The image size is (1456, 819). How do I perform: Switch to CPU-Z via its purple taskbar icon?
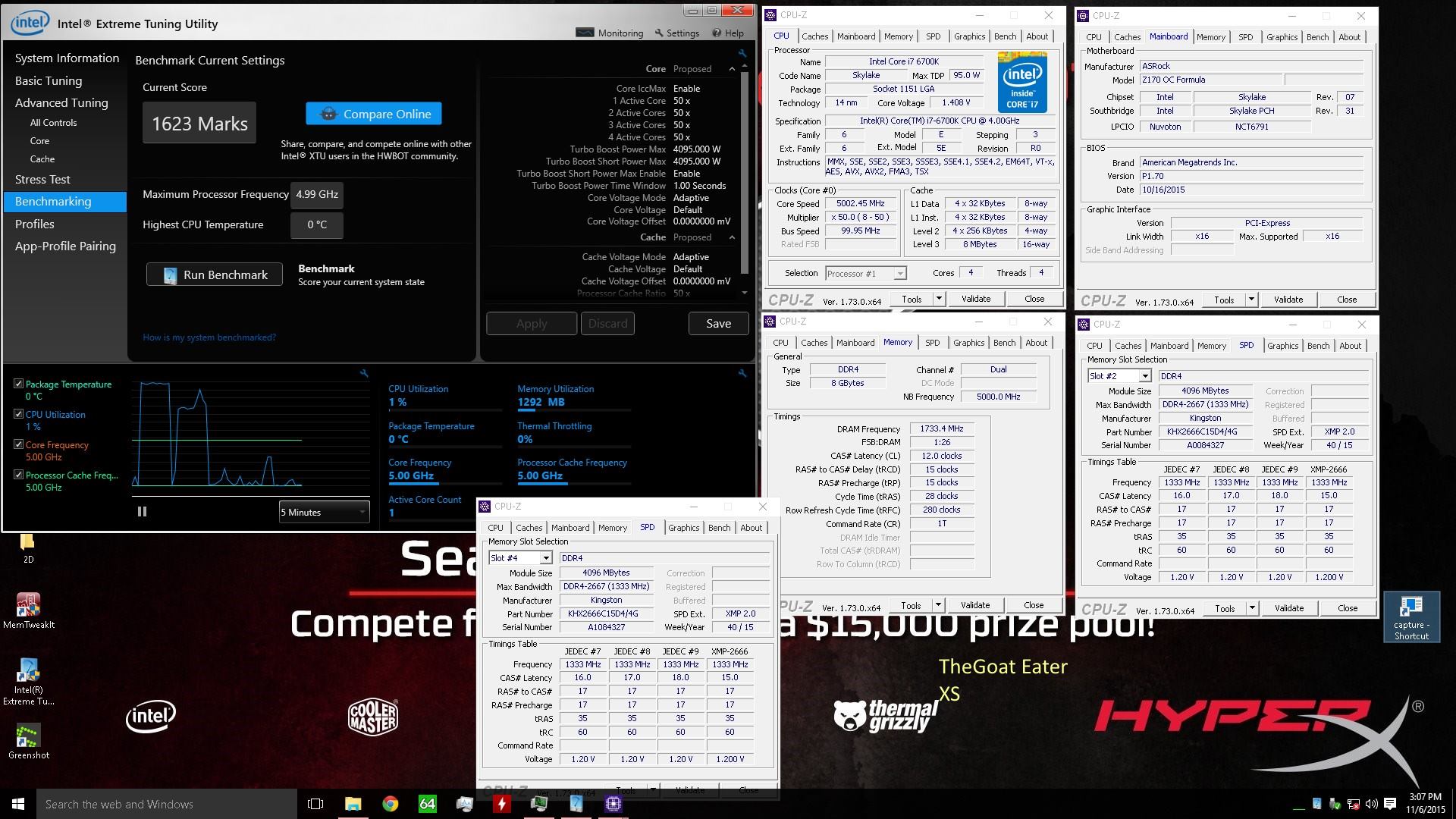coord(613,804)
